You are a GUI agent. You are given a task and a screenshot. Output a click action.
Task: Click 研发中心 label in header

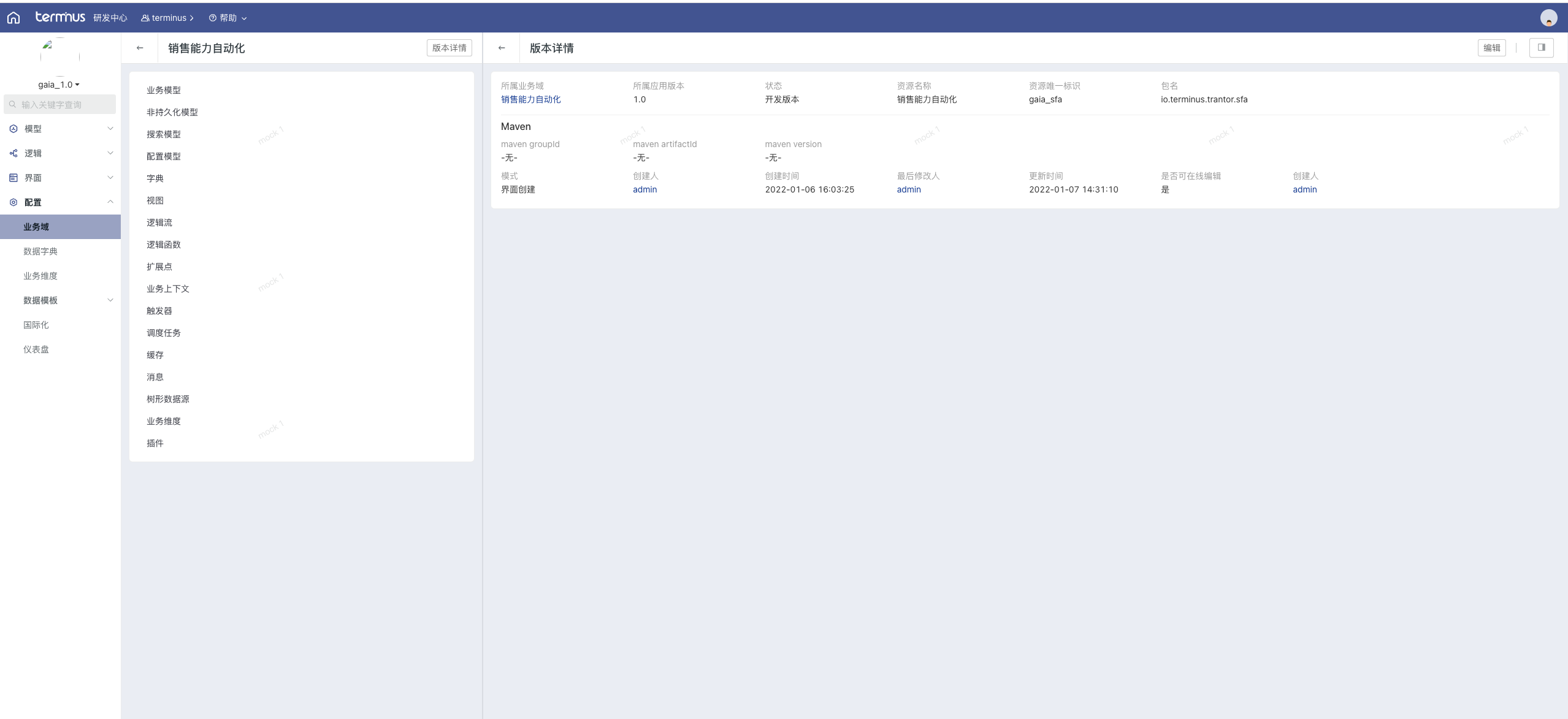coord(110,18)
